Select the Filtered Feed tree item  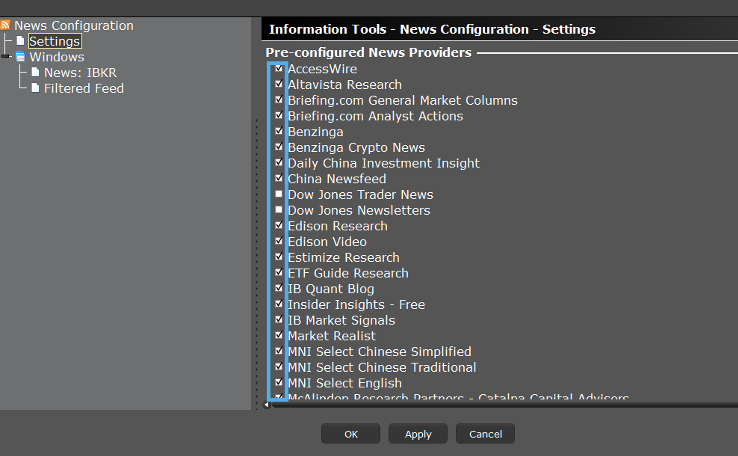click(83, 89)
